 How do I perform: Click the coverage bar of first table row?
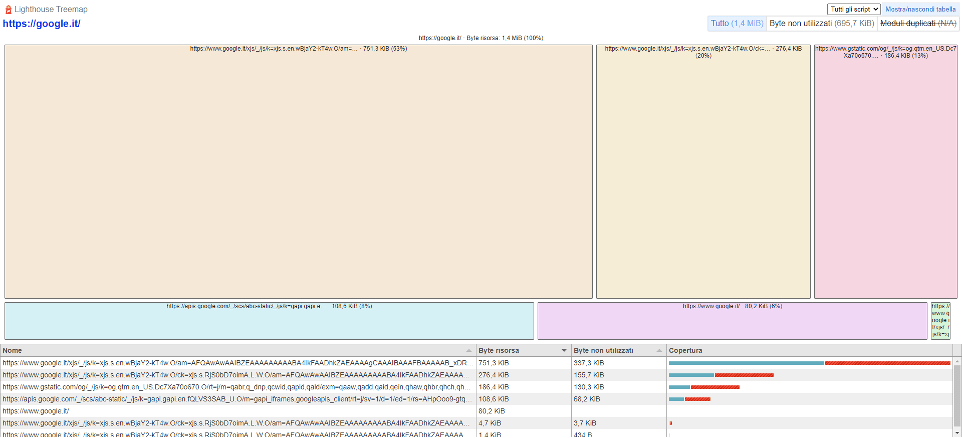[x=809, y=363]
